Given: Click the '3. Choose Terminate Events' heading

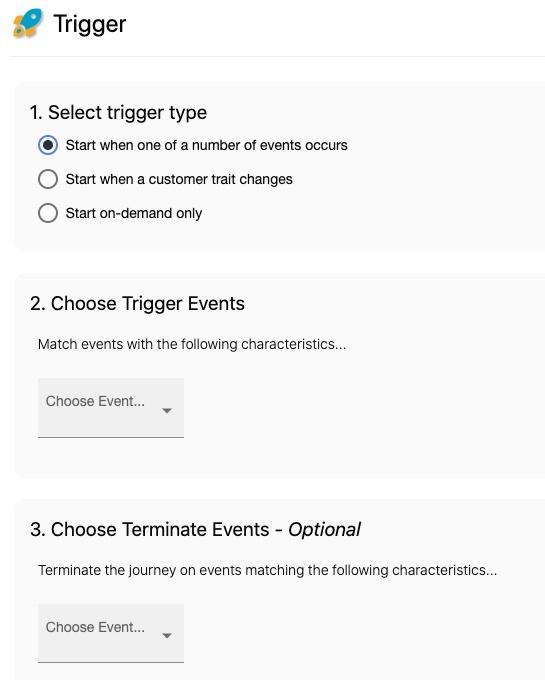Looking at the screenshot, I should point(150,530).
